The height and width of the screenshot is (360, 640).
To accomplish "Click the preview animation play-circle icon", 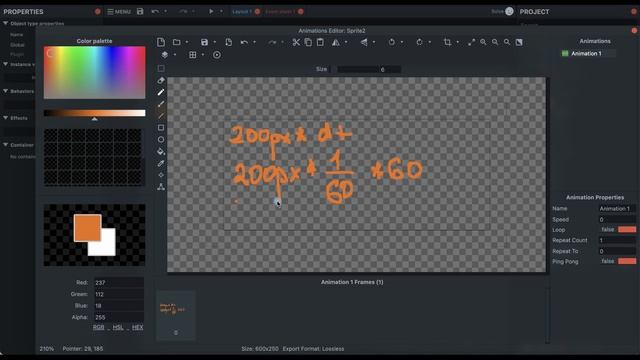I will point(217,55).
